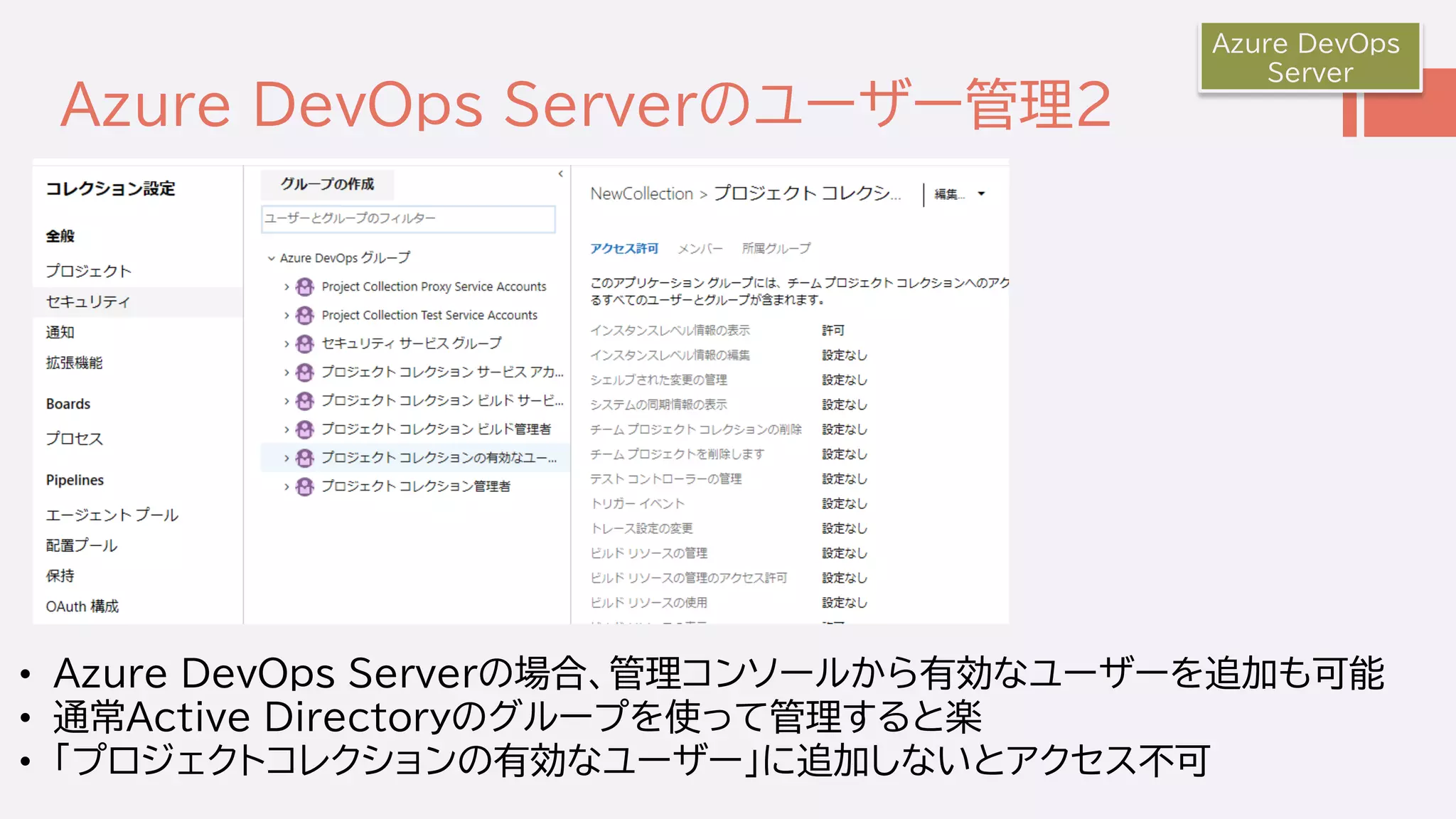Screen dimensions: 1456x819
Task: Click the グループの作成 button
Action: coord(328,184)
